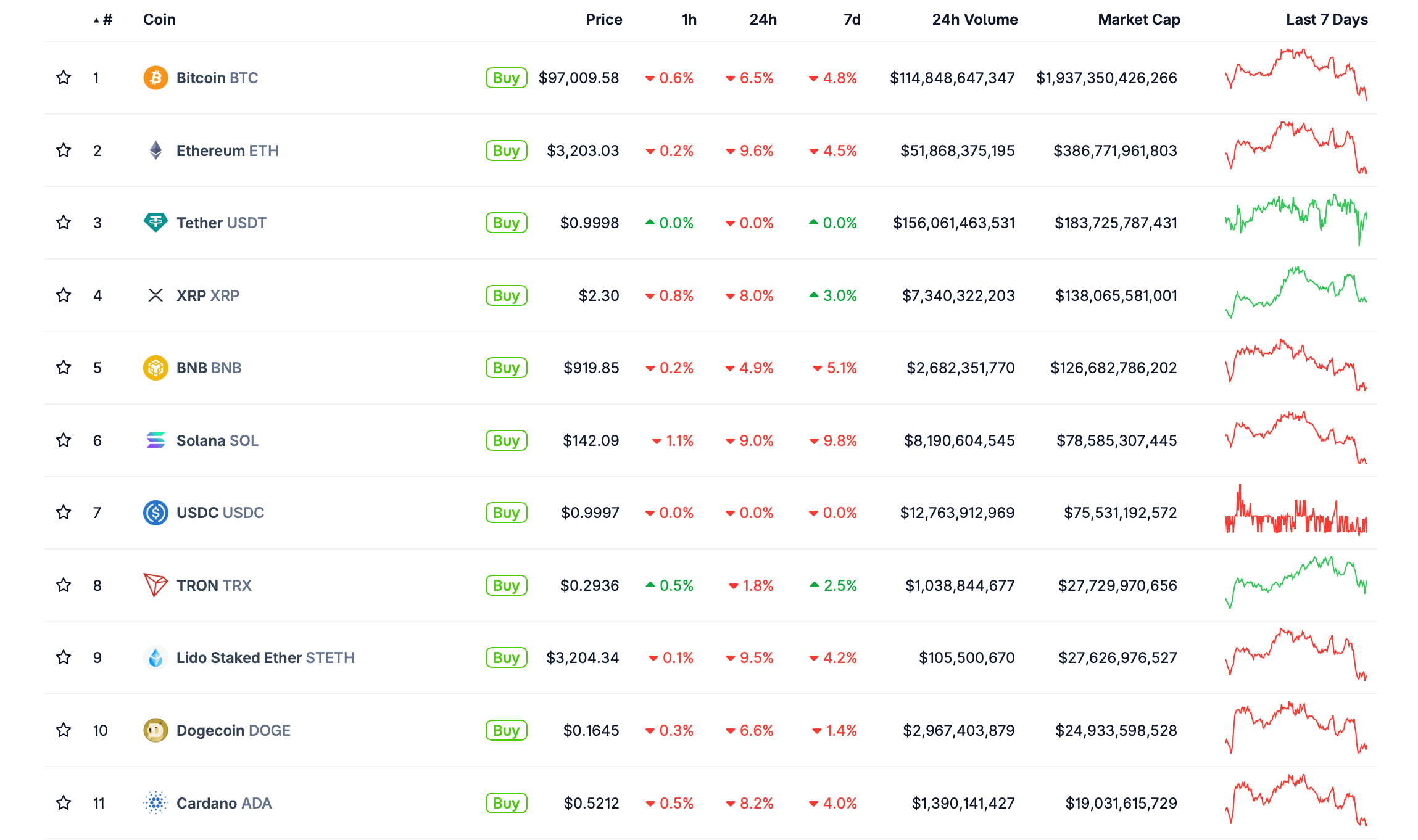This screenshot has height=840, width=1418.
Task: Sort by the 7d change header
Action: [x=852, y=20]
